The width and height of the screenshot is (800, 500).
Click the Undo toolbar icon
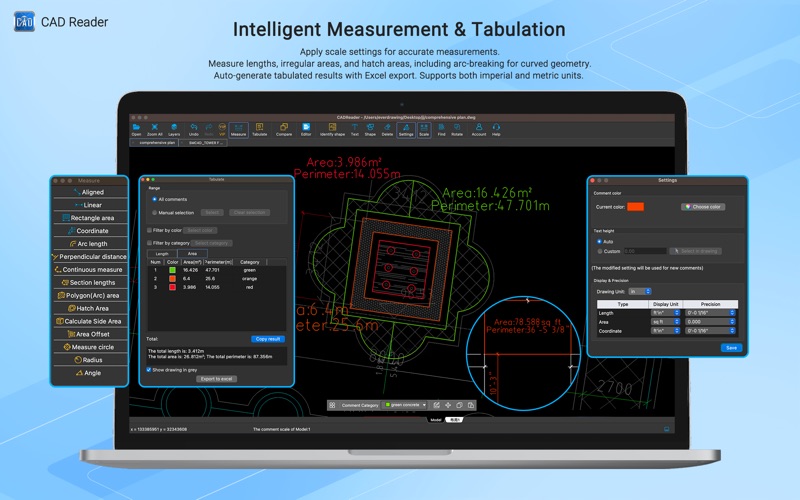click(193, 129)
